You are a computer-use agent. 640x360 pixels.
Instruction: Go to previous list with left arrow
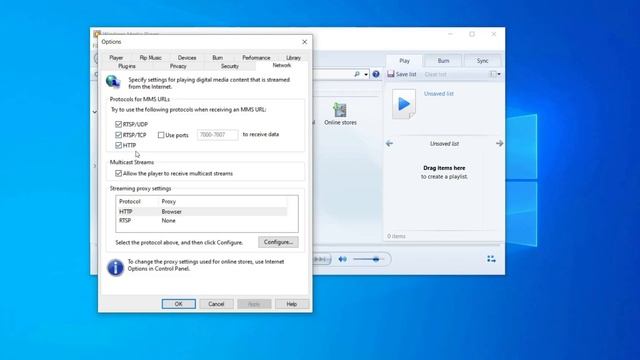pyautogui.click(x=389, y=144)
